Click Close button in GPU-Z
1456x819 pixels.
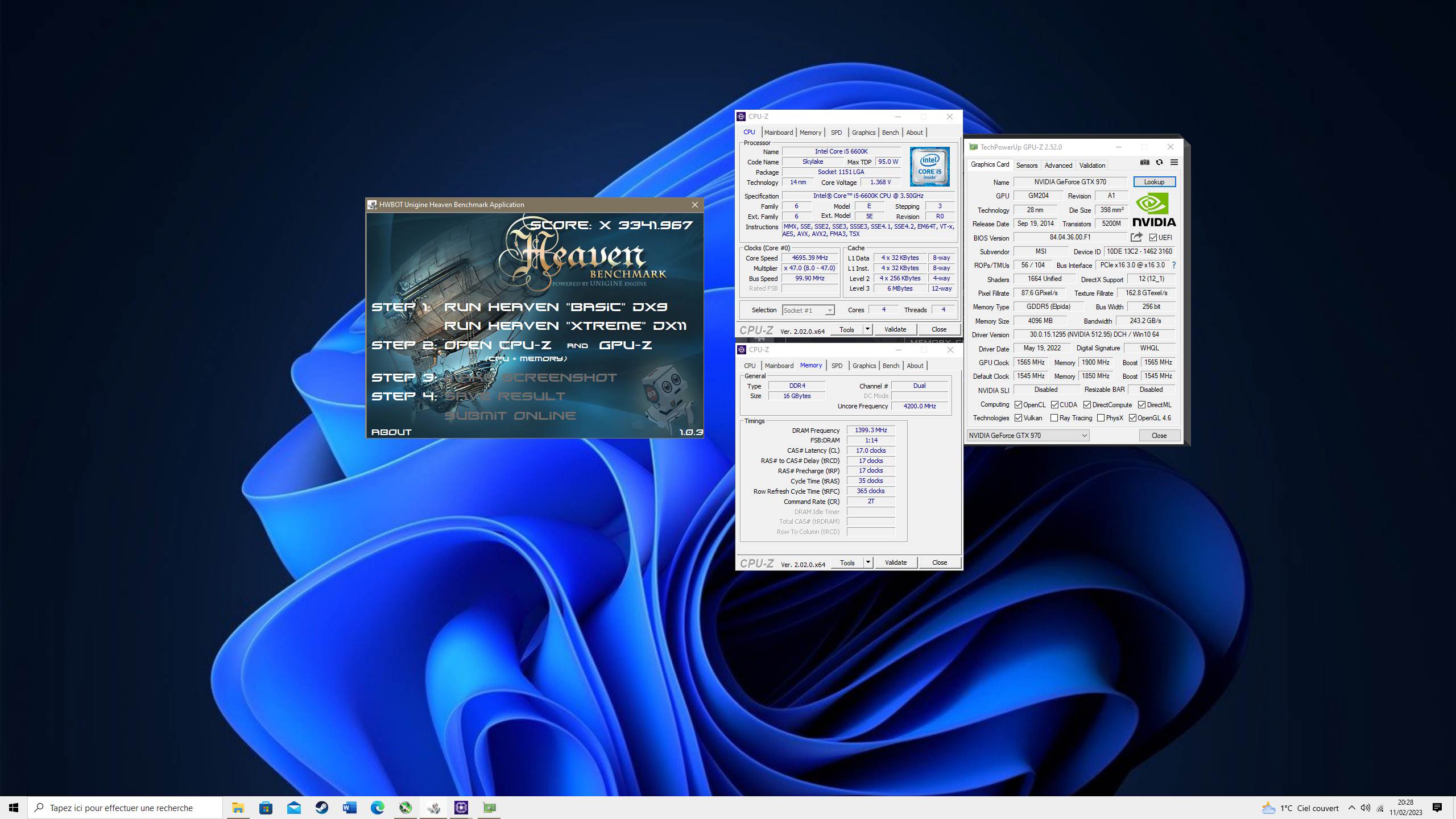point(1159,435)
